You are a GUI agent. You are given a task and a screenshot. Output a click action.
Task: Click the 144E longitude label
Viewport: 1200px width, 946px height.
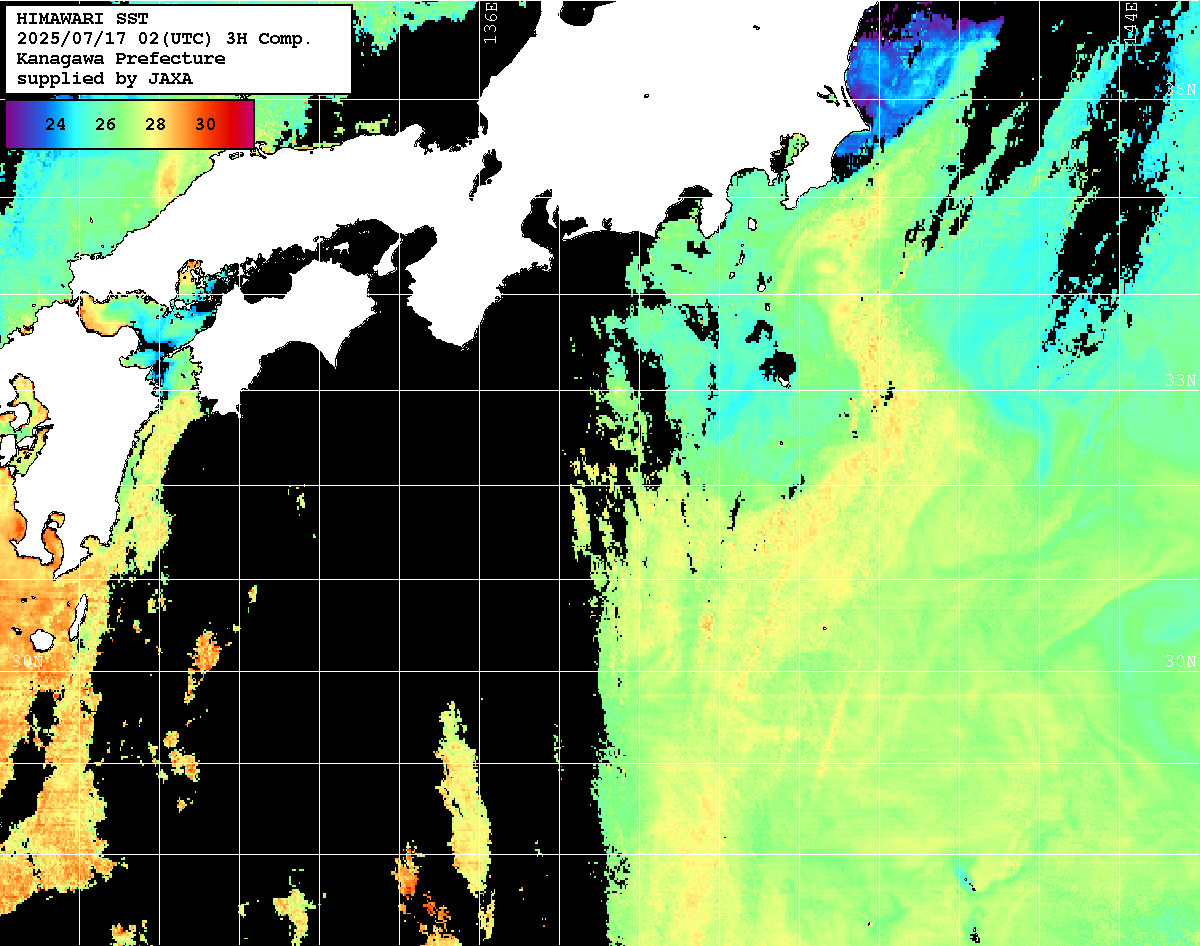tap(1131, 22)
